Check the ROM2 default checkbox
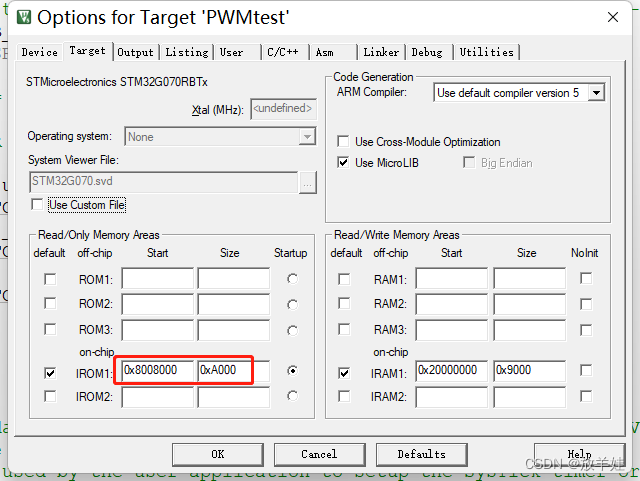Screen dimensions: 640x481 (50, 303)
